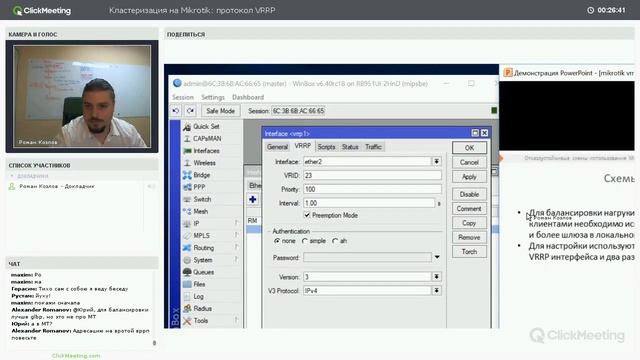This screenshot has height=360, width=640.
Task: Click the blue plus add button
Action: pos(253,200)
